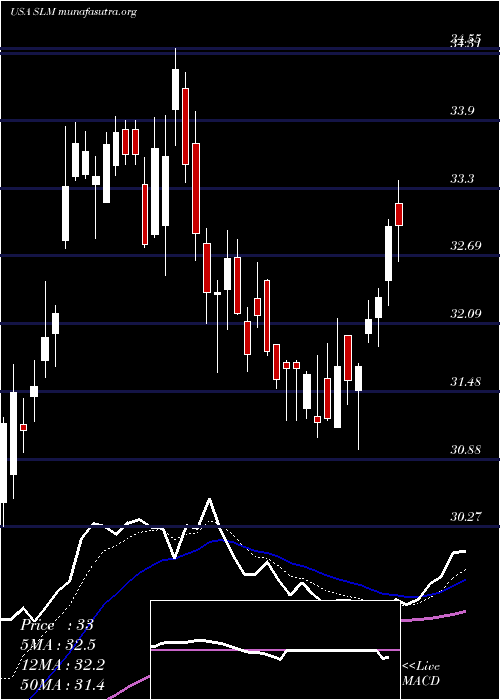
Task: Click the '<<Live MACD' label
Action: (421, 673)
